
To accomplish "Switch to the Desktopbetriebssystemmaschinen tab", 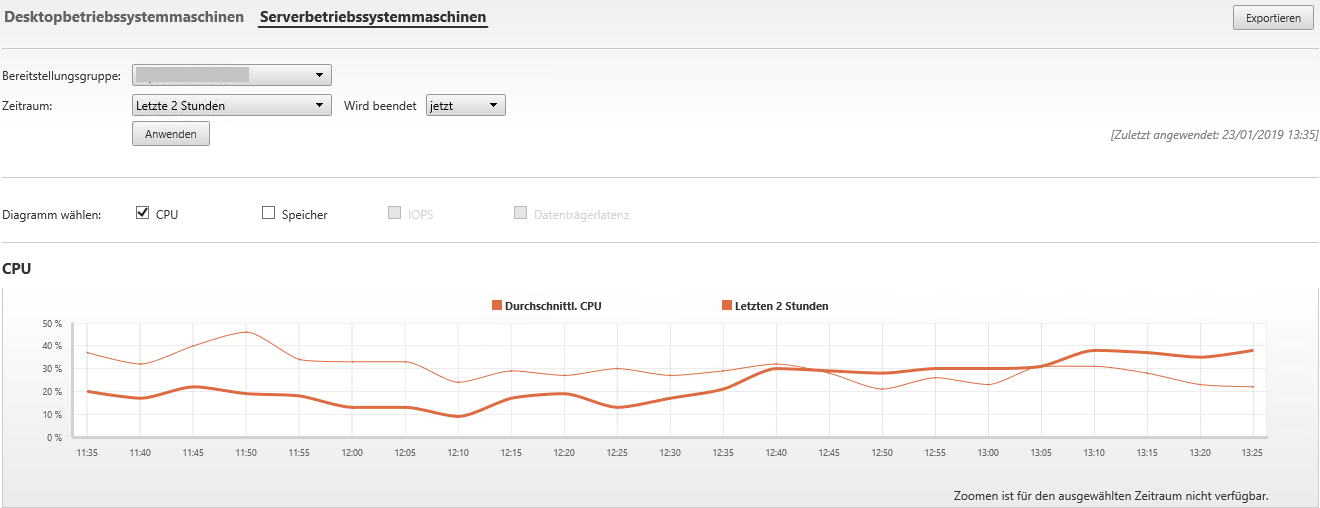I will point(123,17).
